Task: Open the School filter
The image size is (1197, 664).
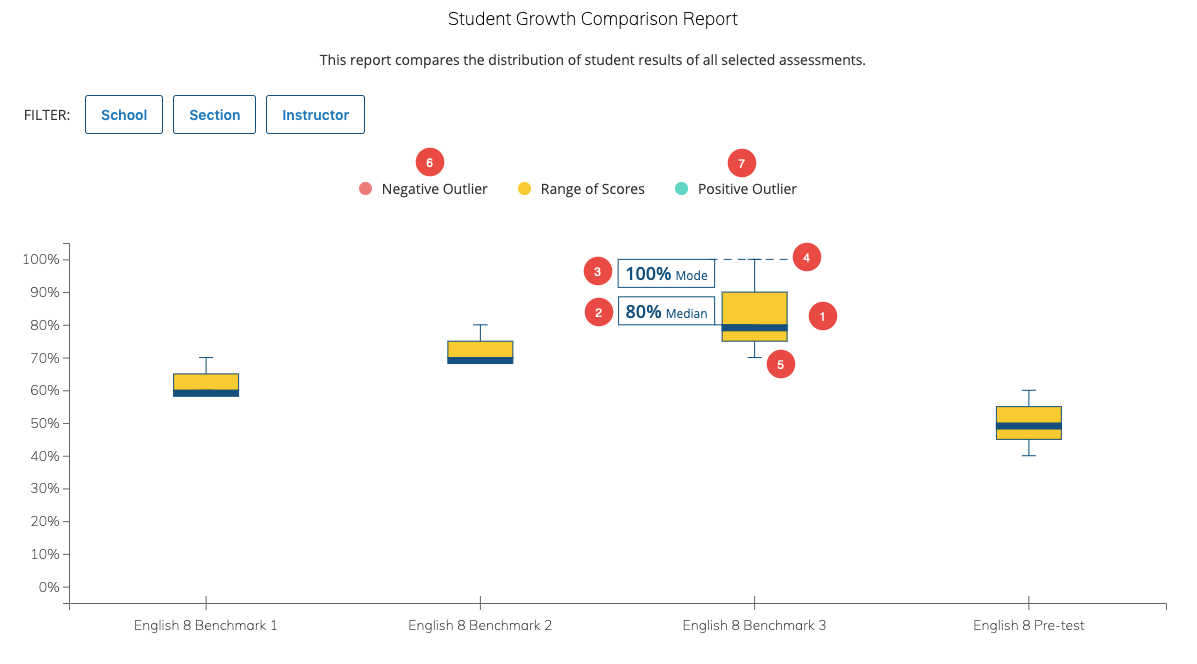Action: click(123, 114)
